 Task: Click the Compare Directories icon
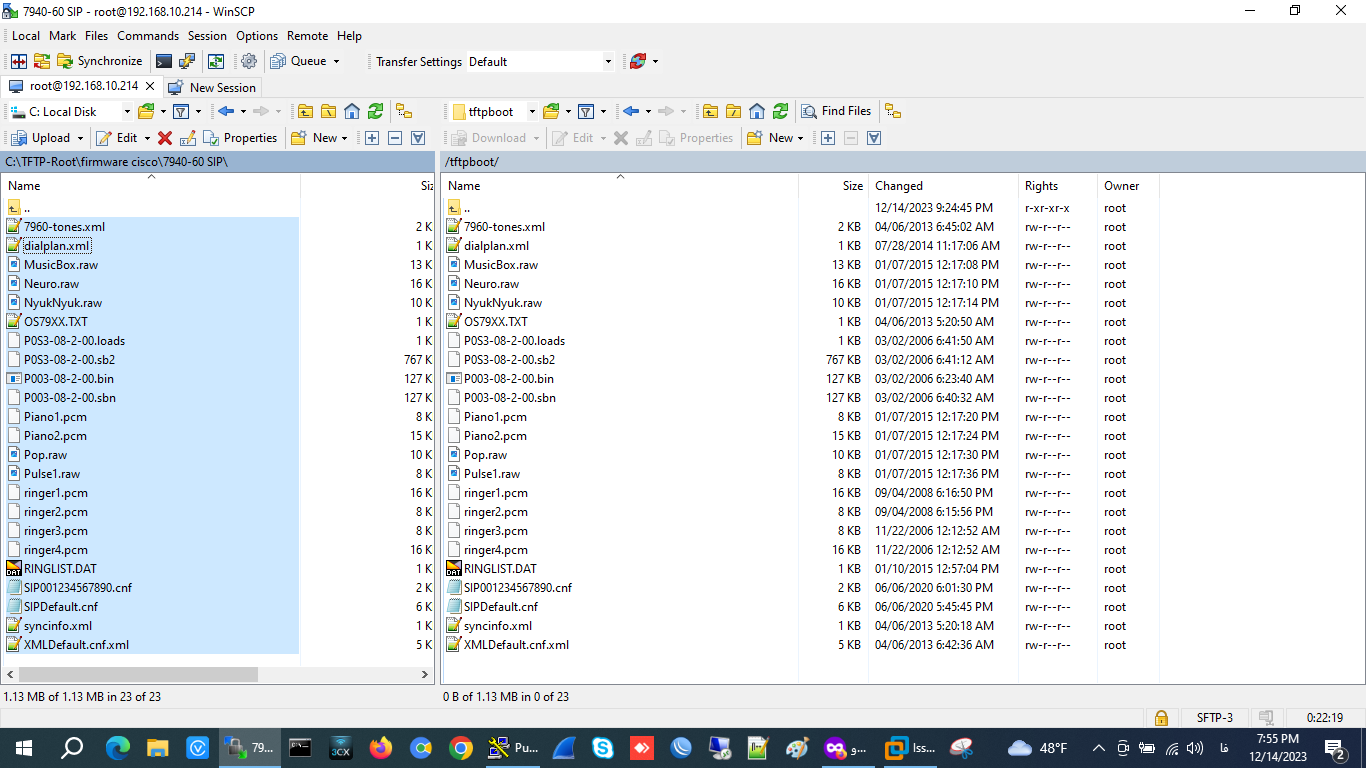pos(19,61)
